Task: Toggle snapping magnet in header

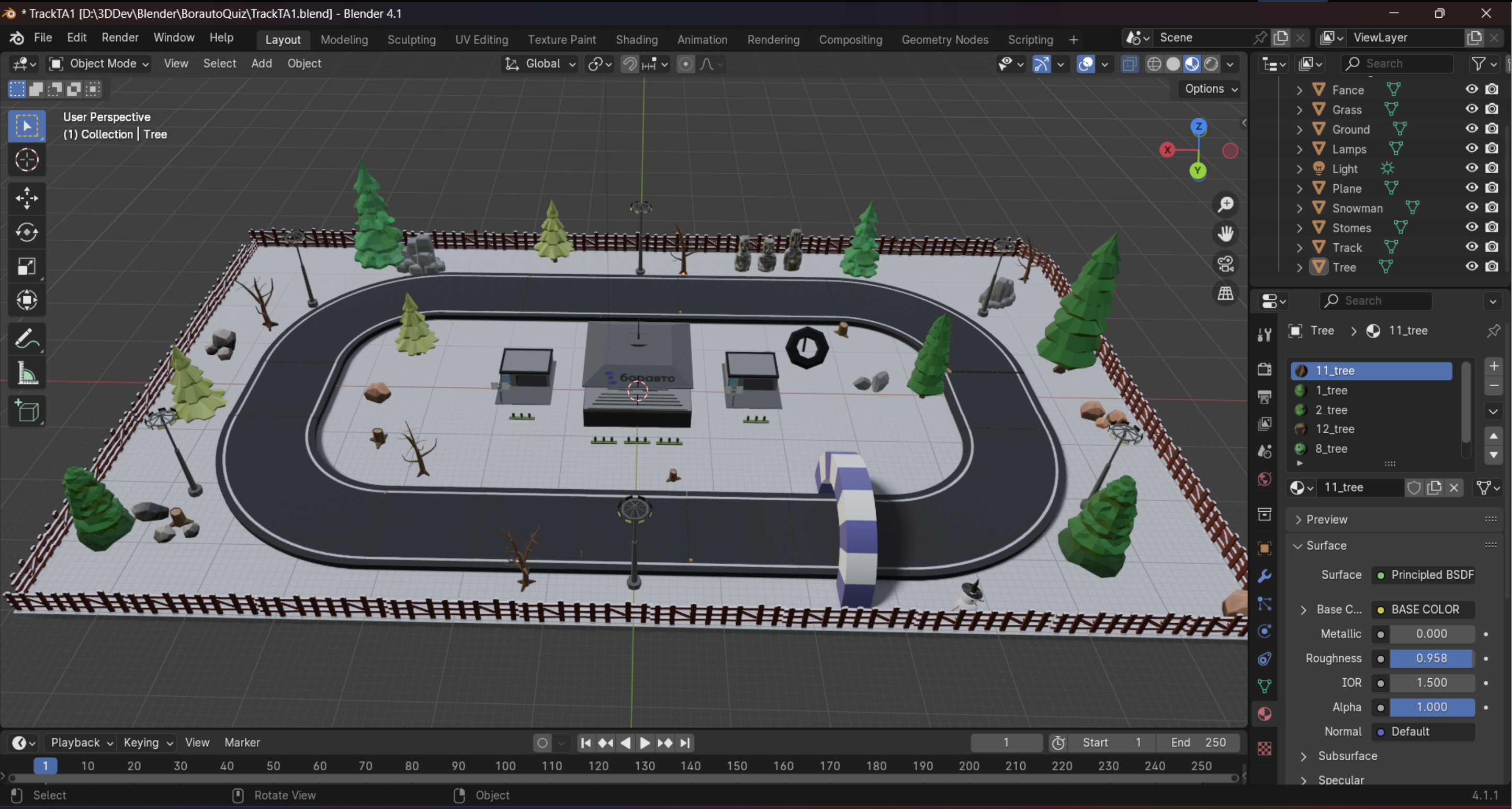Action: (x=629, y=63)
